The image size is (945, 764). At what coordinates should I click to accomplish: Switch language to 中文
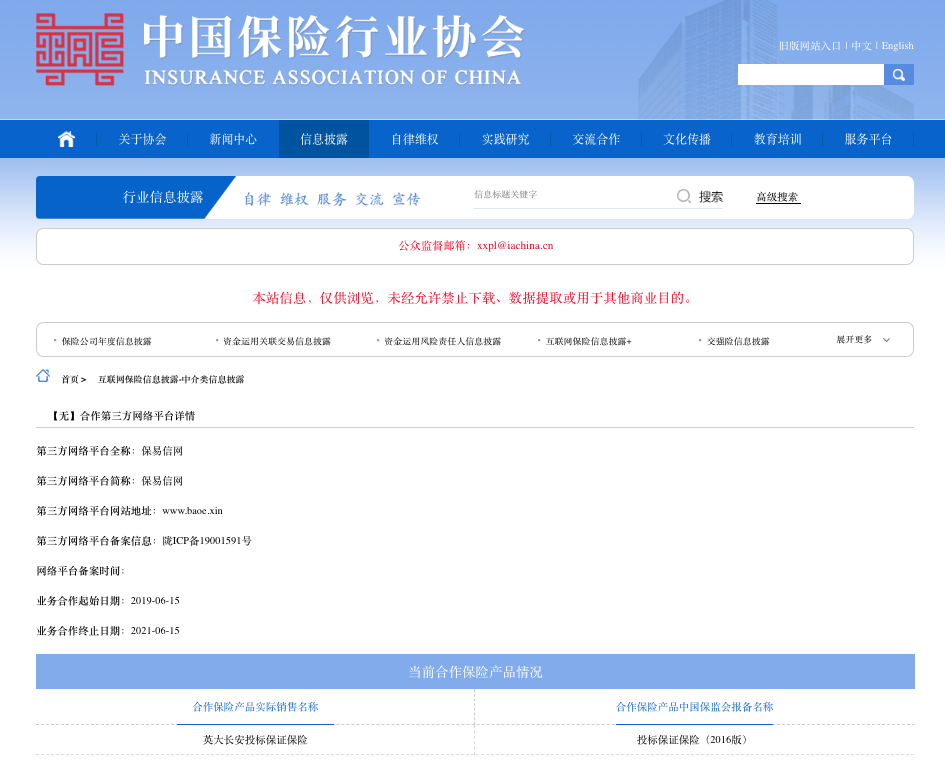861,46
